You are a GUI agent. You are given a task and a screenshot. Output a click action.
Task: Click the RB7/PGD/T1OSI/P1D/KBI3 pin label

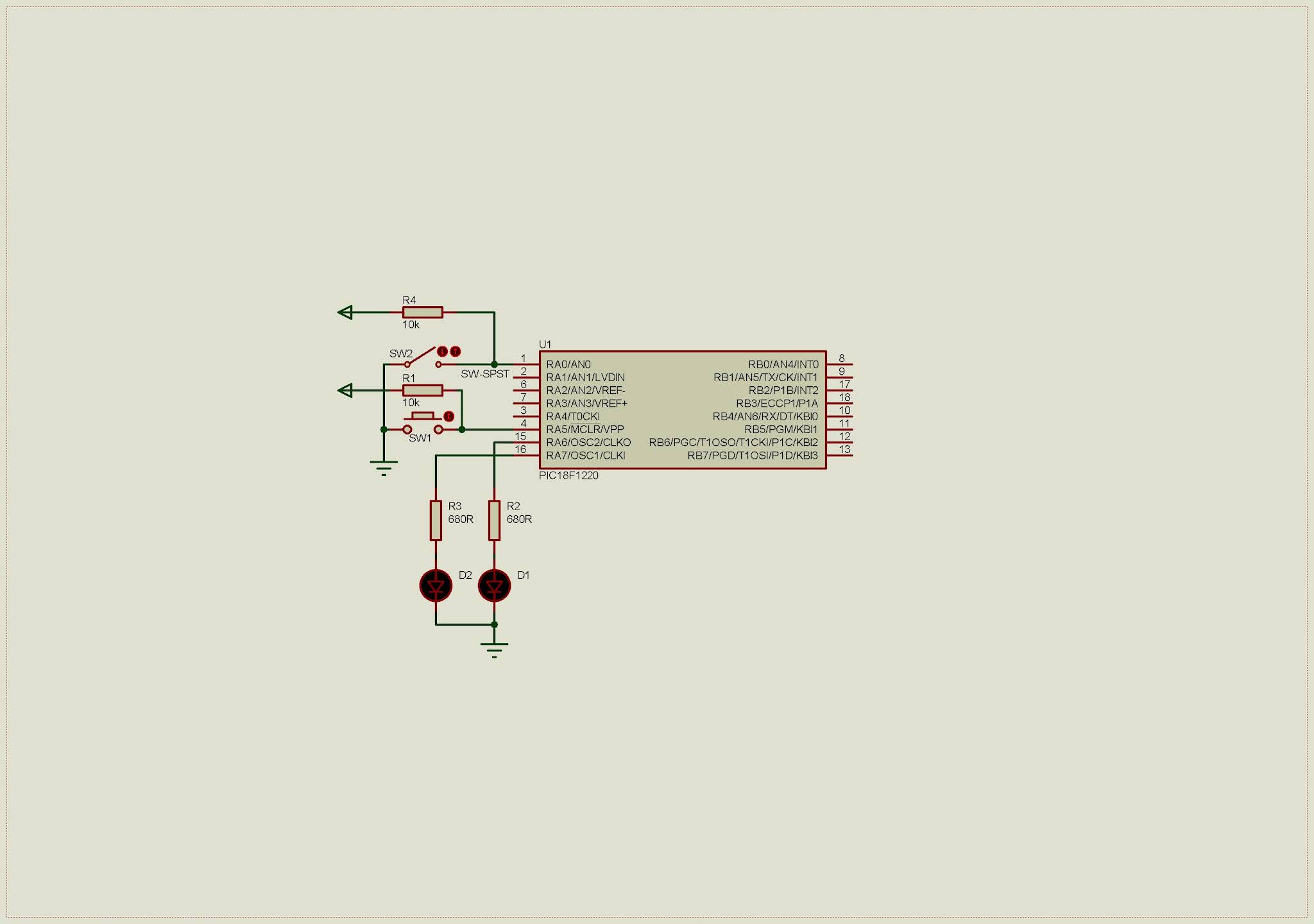coord(753,455)
